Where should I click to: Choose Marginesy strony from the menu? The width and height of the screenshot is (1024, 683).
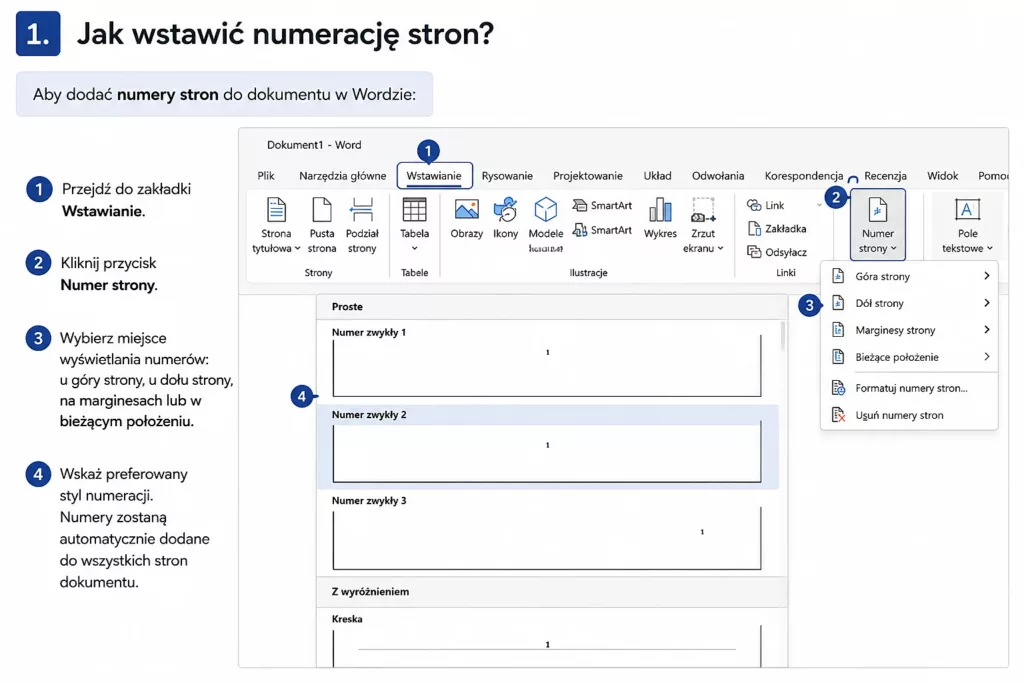(909, 330)
